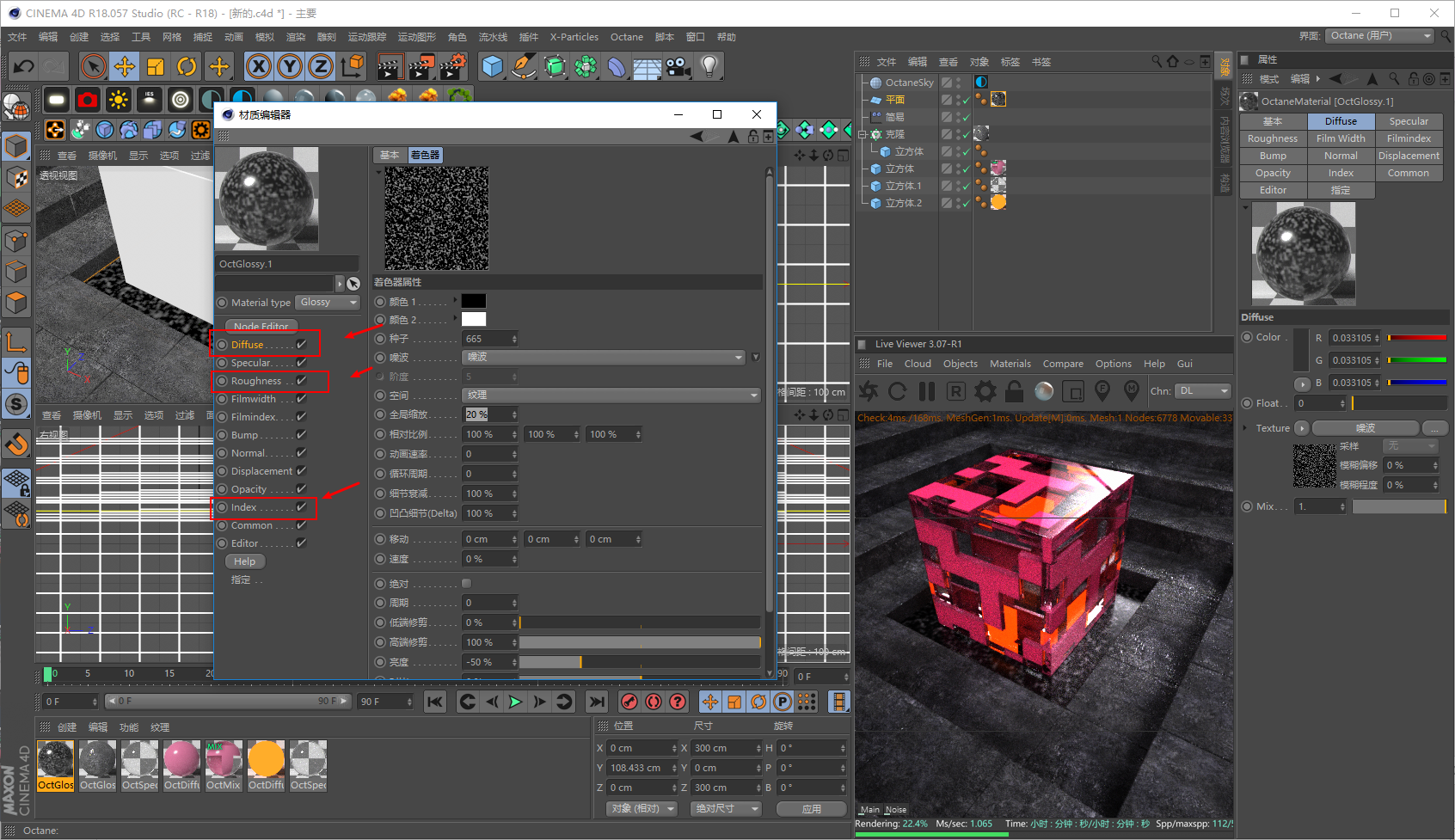Open the 空间 纹理 dropdown

611,395
